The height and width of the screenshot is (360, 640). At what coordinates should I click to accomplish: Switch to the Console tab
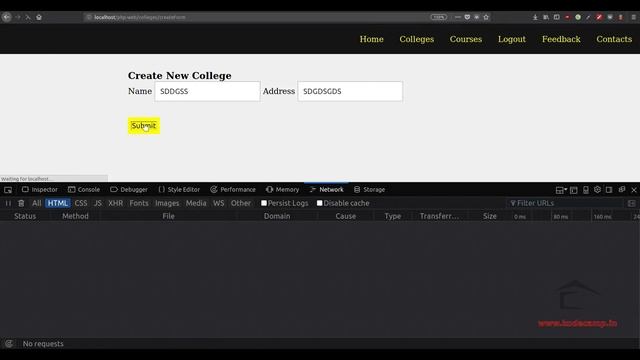(x=84, y=189)
